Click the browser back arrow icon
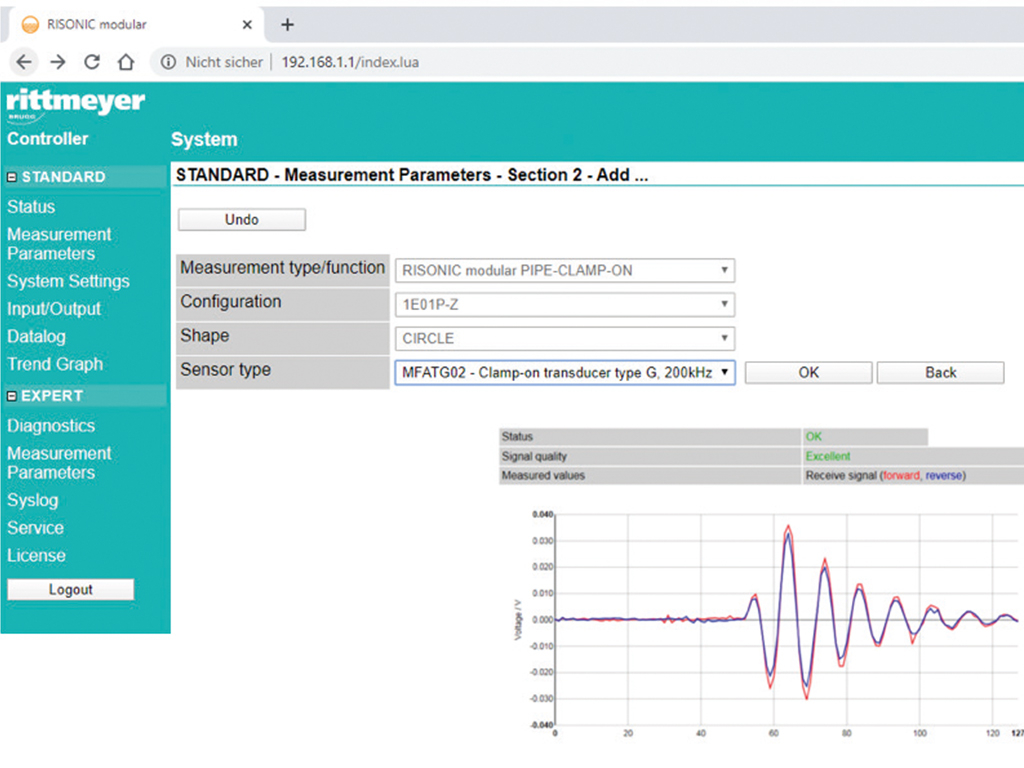Image resolution: width=1024 pixels, height=768 pixels. [x=24, y=62]
